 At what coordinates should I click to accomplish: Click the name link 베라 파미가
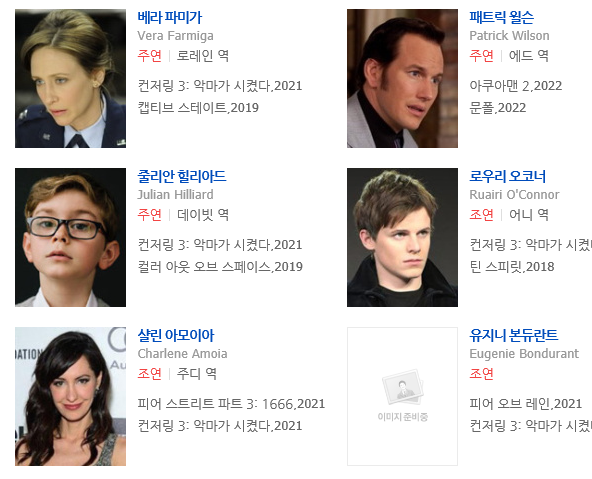pos(170,17)
